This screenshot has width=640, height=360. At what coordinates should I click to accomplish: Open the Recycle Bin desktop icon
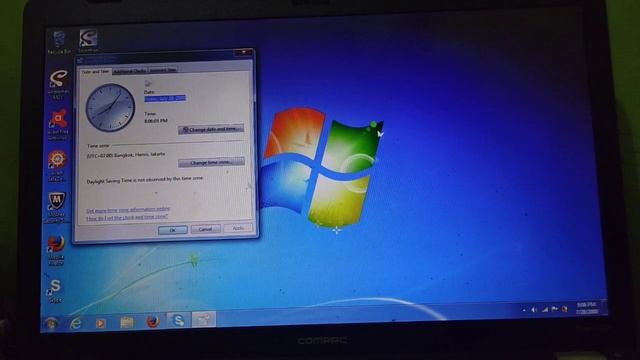click(60, 42)
